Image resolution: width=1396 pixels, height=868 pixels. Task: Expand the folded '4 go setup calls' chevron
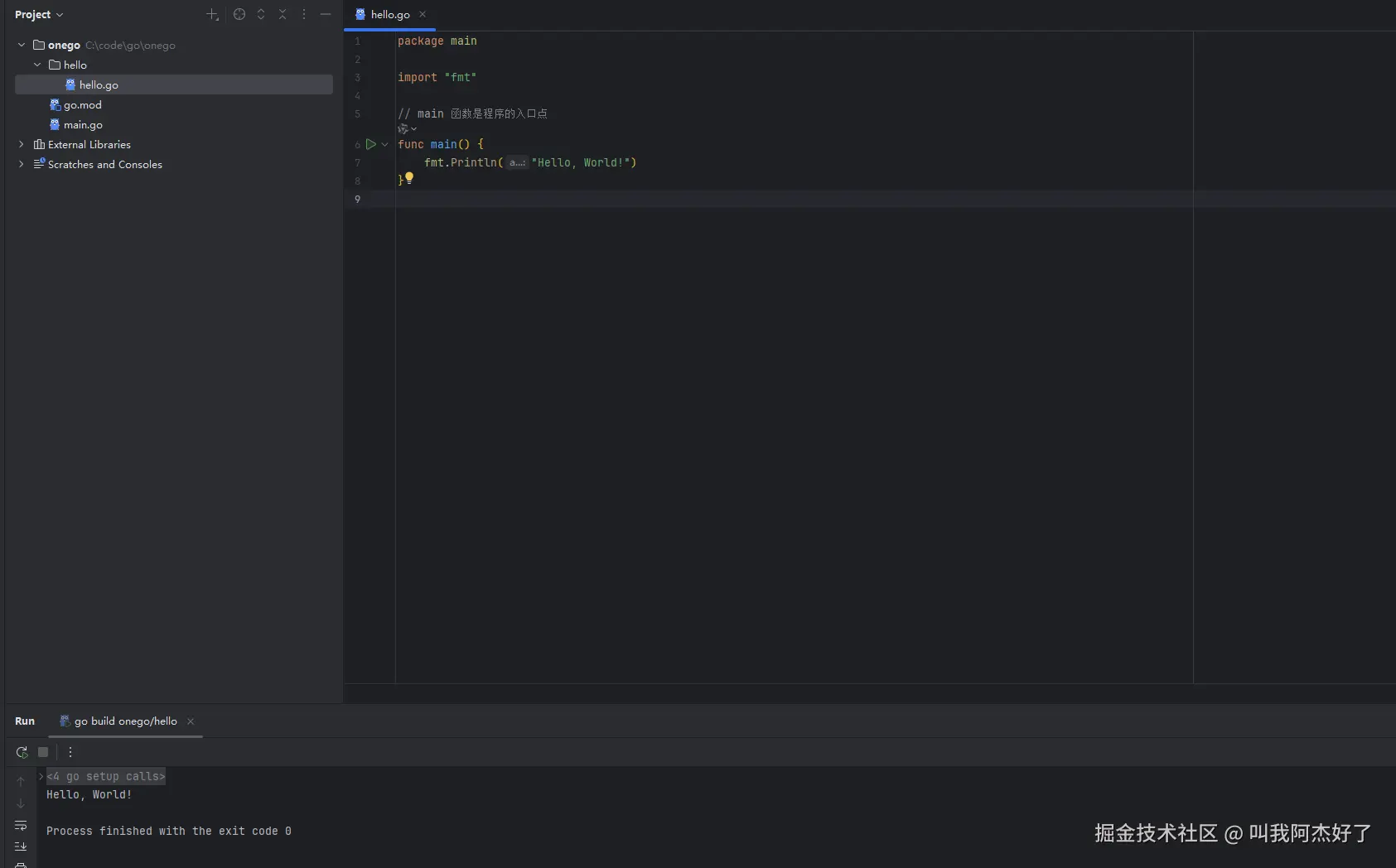[x=41, y=776]
